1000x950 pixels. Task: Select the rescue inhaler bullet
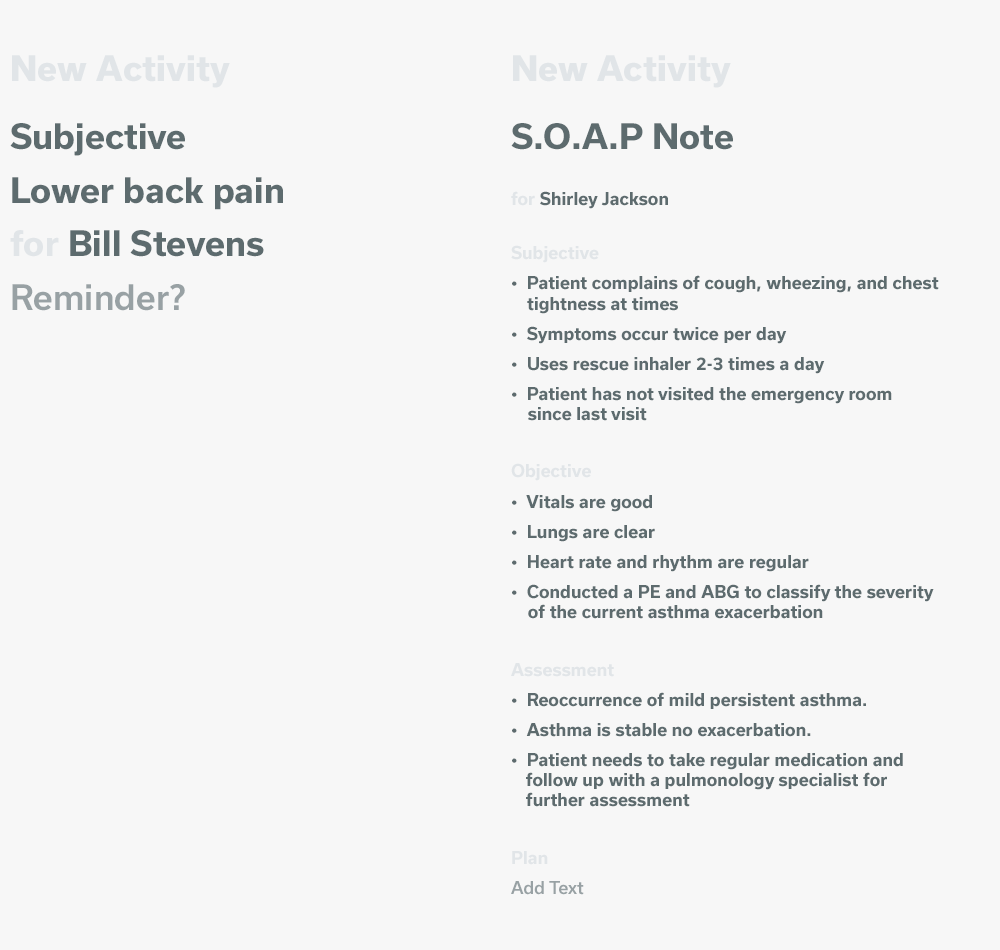tap(675, 364)
